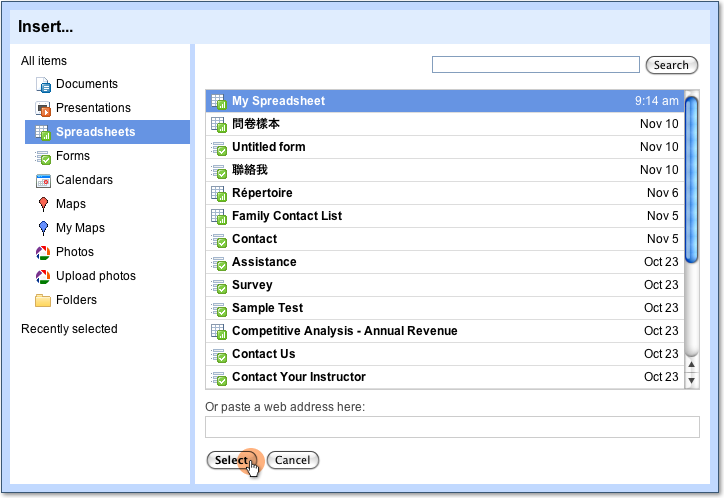This screenshot has height=498, width=724.
Task: Click the Folders folder icon
Action: pos(43,300)
